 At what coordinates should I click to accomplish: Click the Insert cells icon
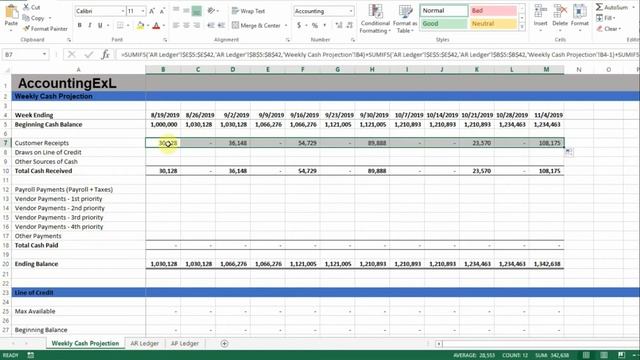[540, 11]
